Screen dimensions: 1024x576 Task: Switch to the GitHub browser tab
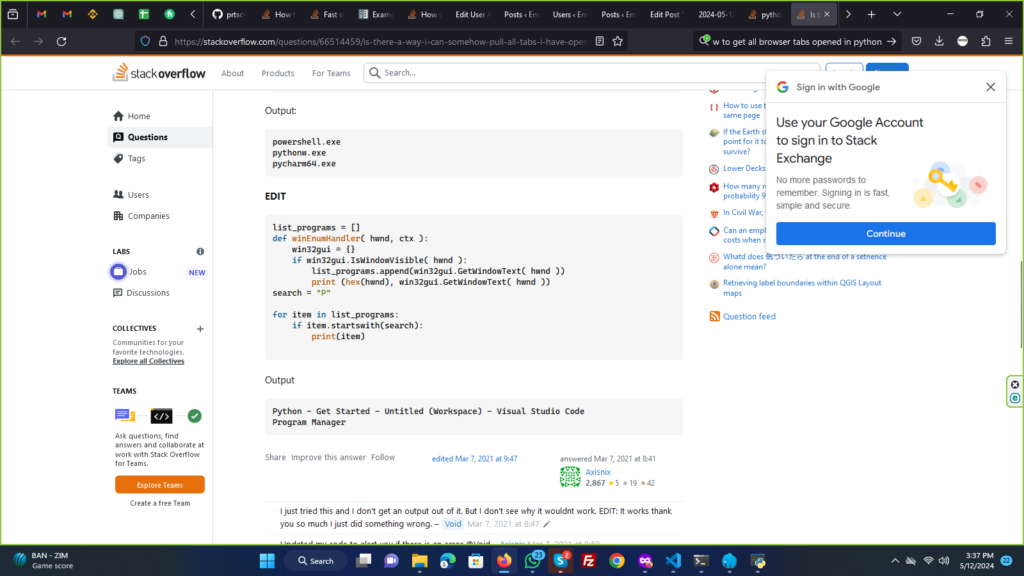click(x=230, y=15)
